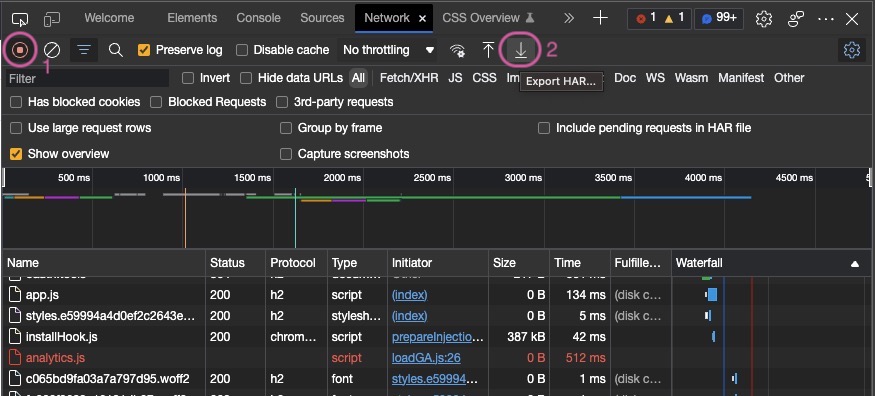Screen dimensions: 875x396
Task: Open DevTools settings gear icon
Action: (763, 19)
